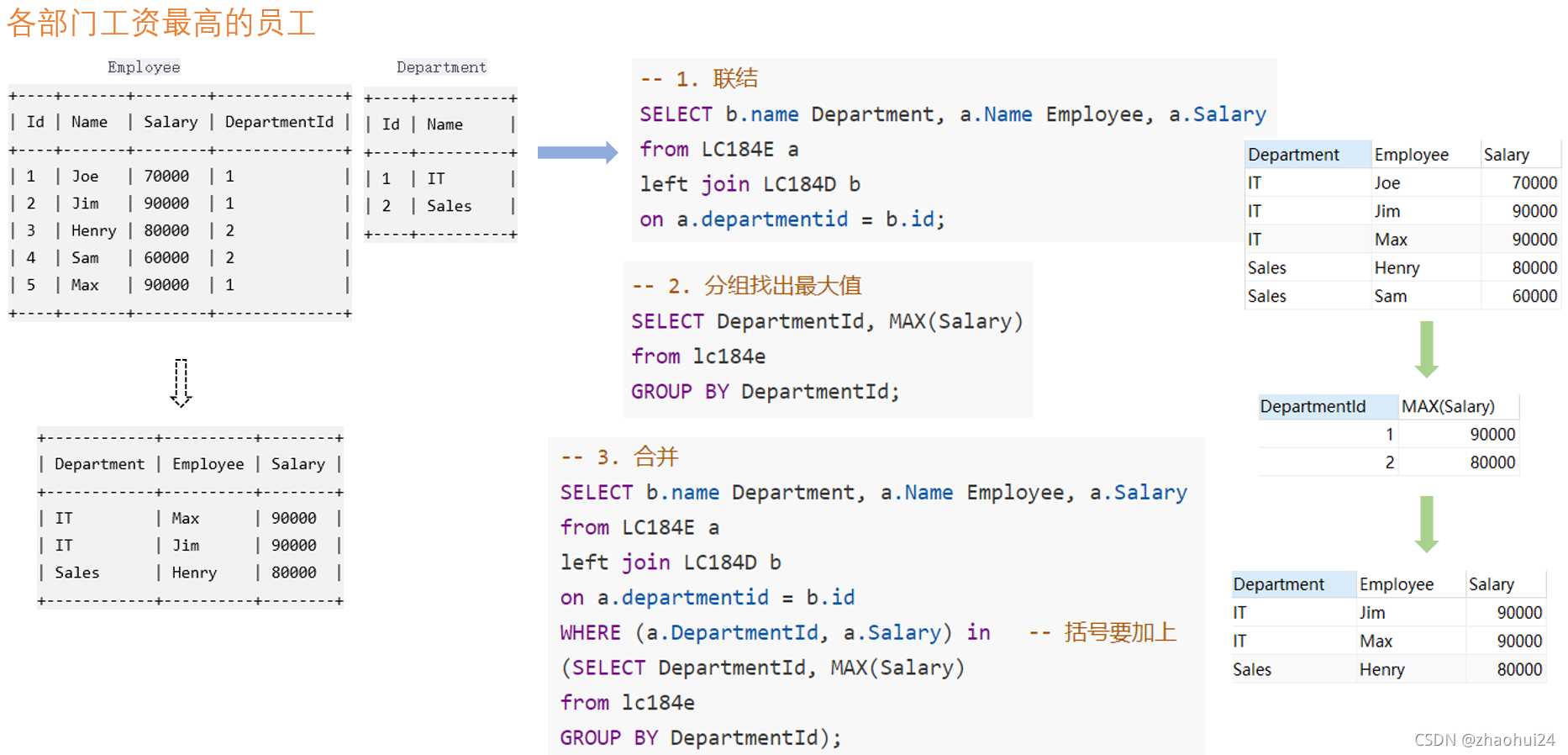Click 'from lc184e' in query 2
1568x755 pixels.
coord(698,356)
